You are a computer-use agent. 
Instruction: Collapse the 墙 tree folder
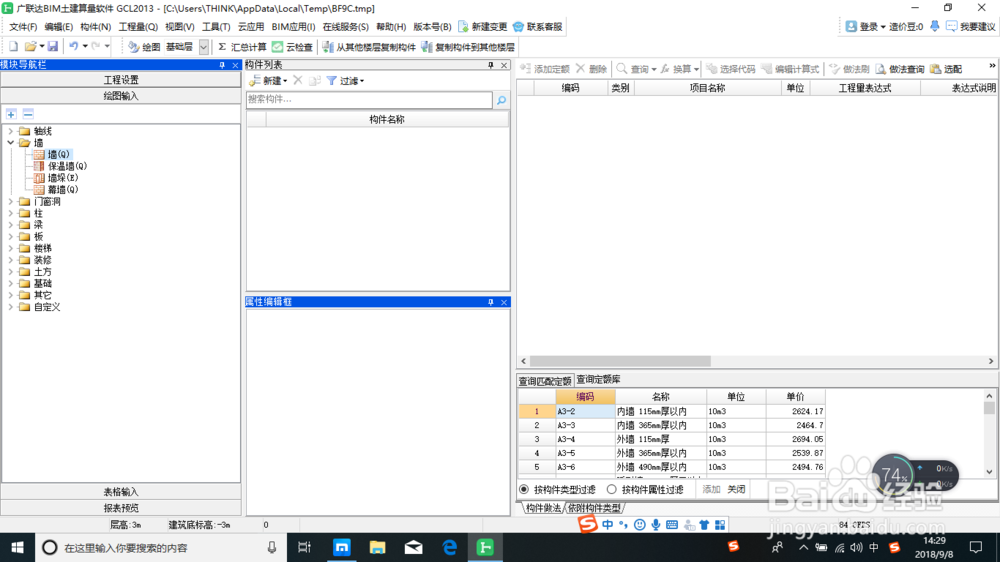[x=10, y=143]
